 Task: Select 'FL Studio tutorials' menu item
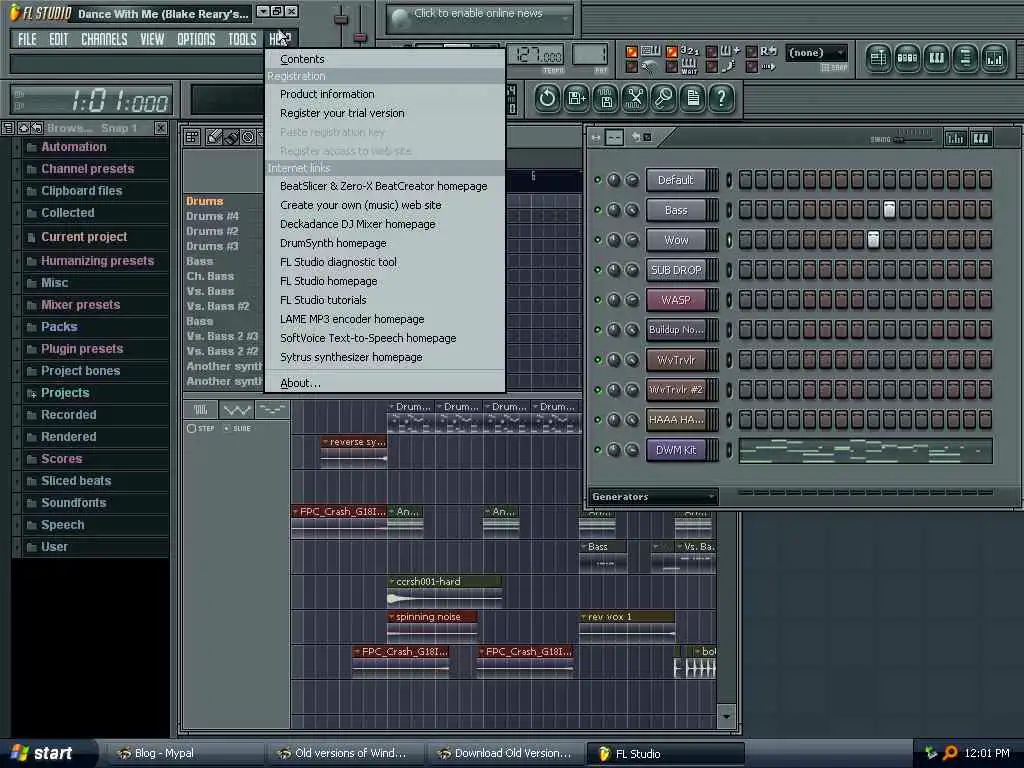point(385,300)
